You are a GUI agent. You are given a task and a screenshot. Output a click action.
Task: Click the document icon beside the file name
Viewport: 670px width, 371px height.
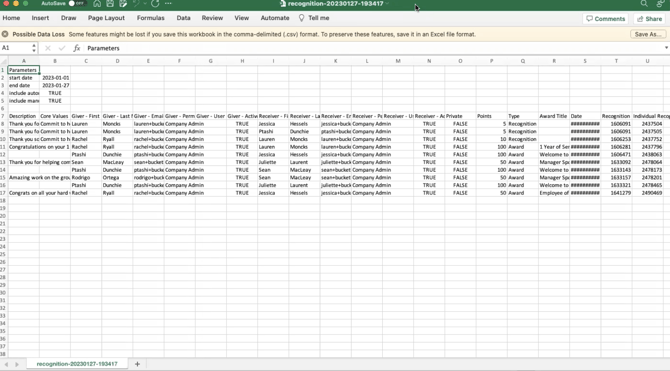282,3
